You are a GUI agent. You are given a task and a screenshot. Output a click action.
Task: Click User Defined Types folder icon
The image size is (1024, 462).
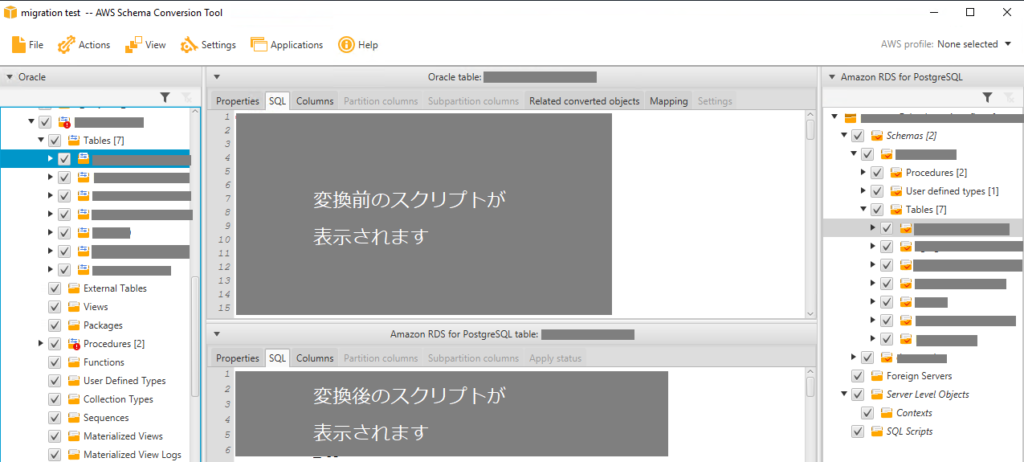[x=74, y=380]
